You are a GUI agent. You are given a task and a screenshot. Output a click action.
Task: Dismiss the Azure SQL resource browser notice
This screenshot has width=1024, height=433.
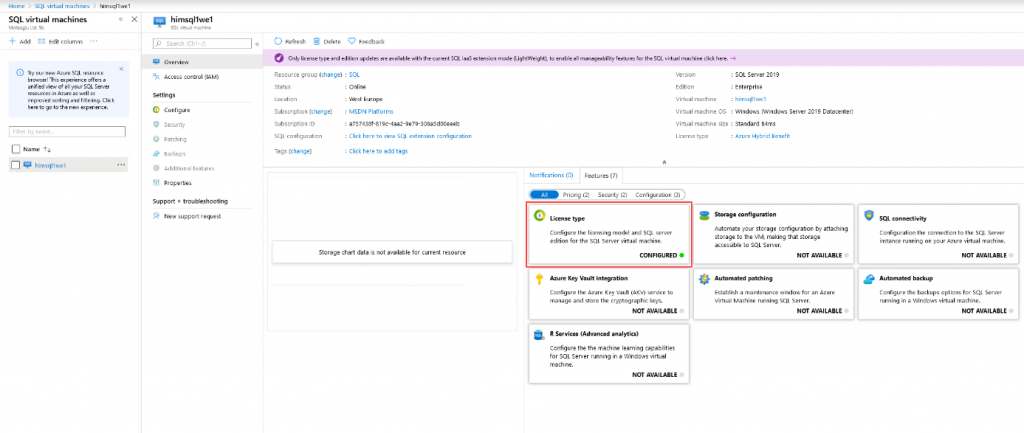coord(121,69)
